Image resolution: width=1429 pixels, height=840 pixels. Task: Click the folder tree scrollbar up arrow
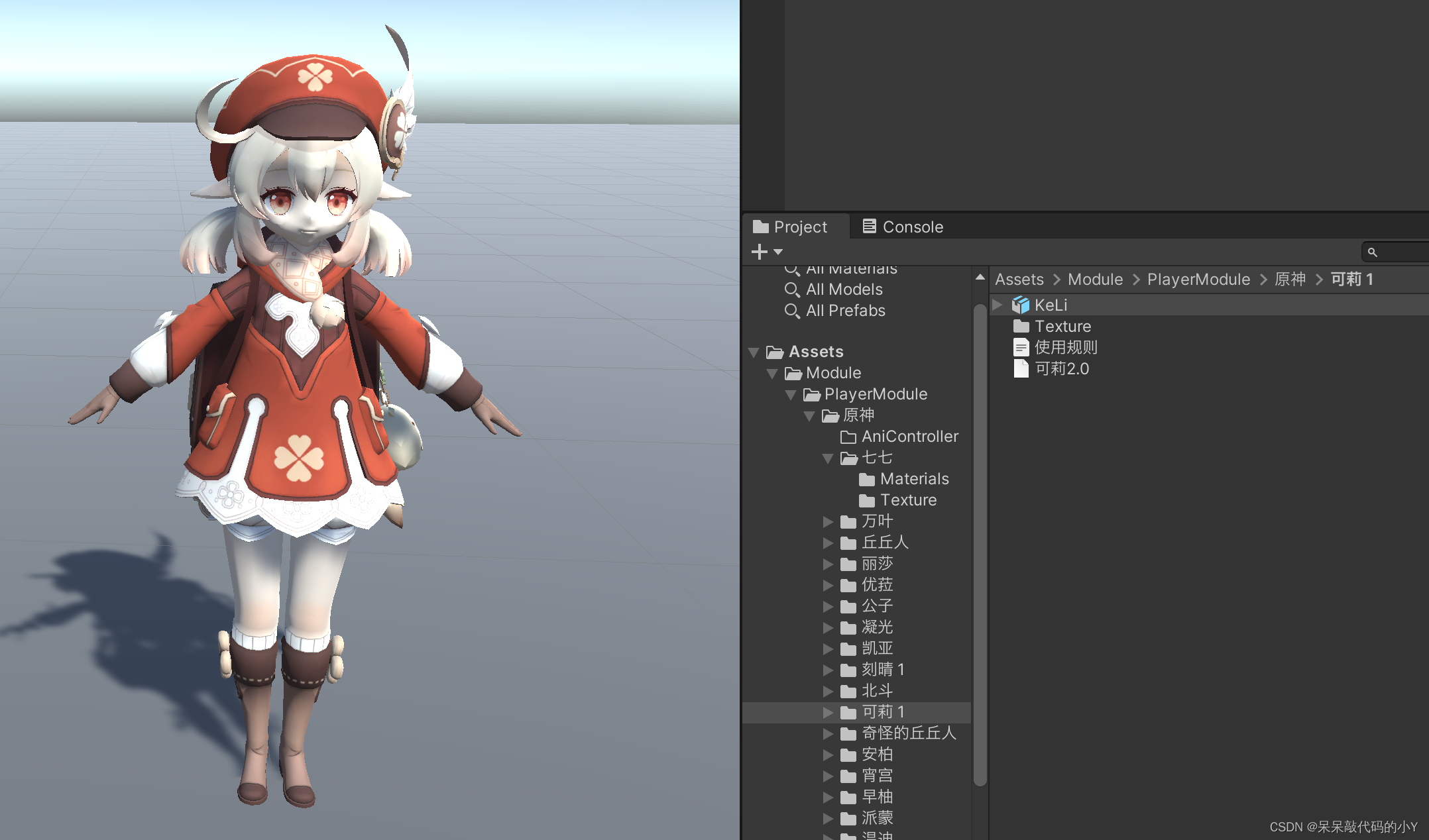point(980,277)
